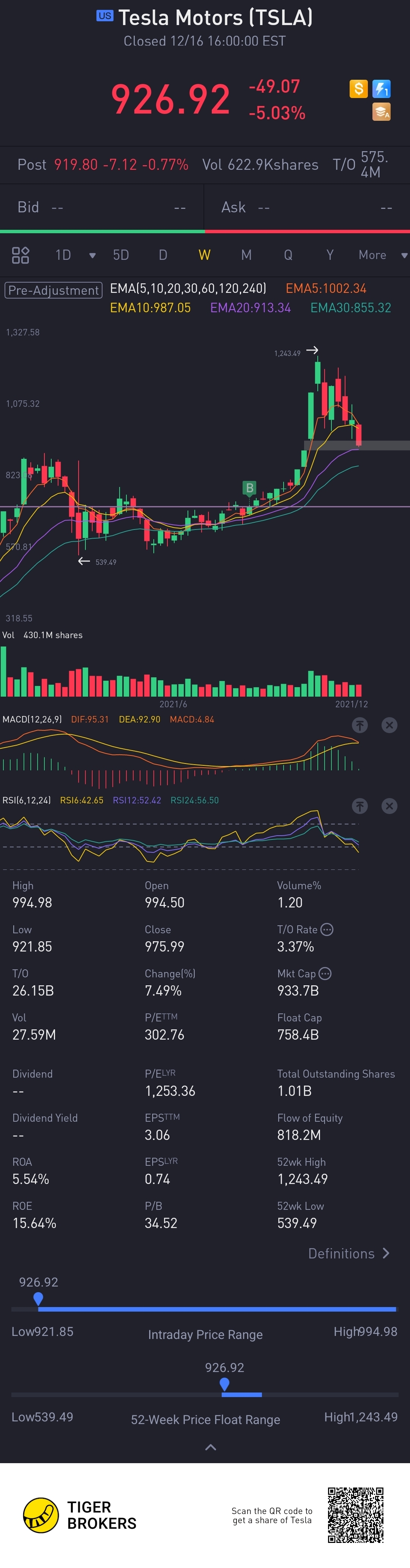This screenshot has width=410, height=1568.
Task: Tap the Tesla Motors (TSLA) title
Action: click(215, 17)
